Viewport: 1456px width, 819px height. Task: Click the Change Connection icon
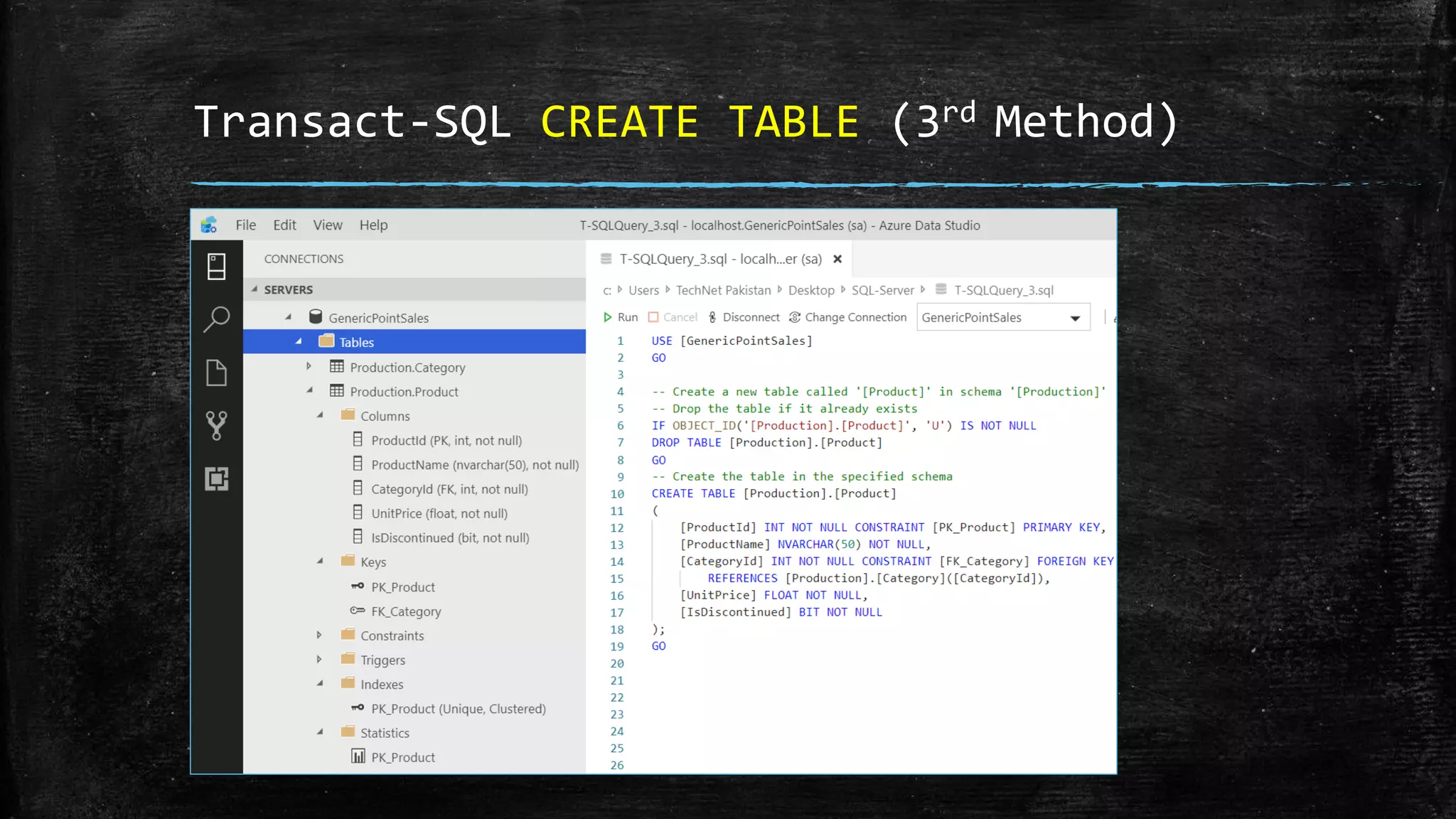(795, 317)
